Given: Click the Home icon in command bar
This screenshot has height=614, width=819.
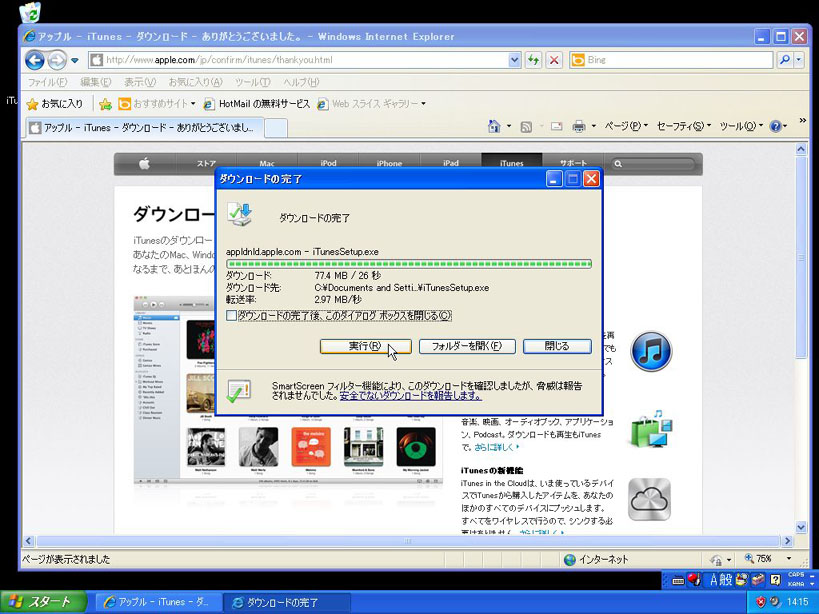Looking at the screenshot, I should (x=494, y=126).
